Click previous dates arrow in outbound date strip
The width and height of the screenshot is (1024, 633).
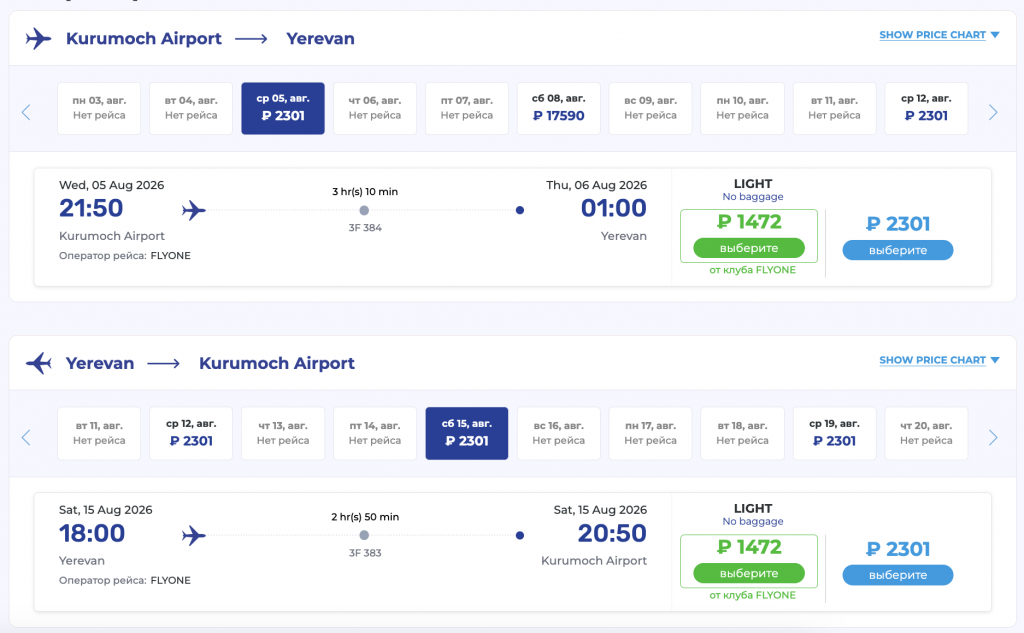pyautogui.click(x=26, y=112)
